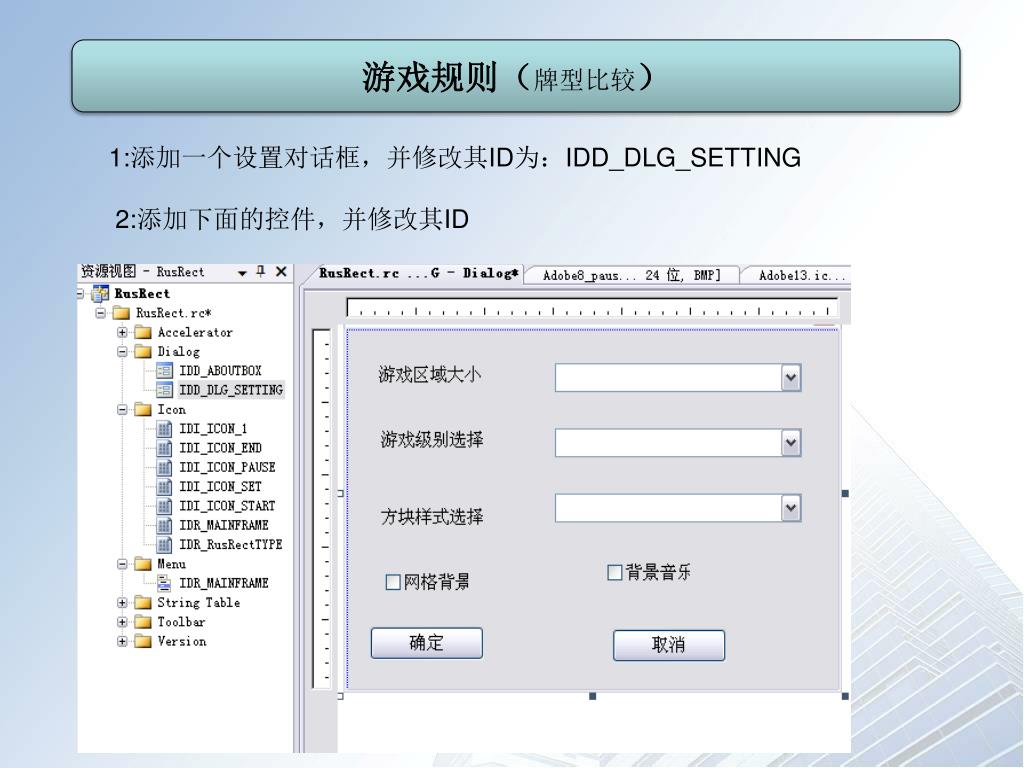This screenshot has height=768, width=1024.
Task: Click the 确定 button
Action: click(x=426, y=643)
